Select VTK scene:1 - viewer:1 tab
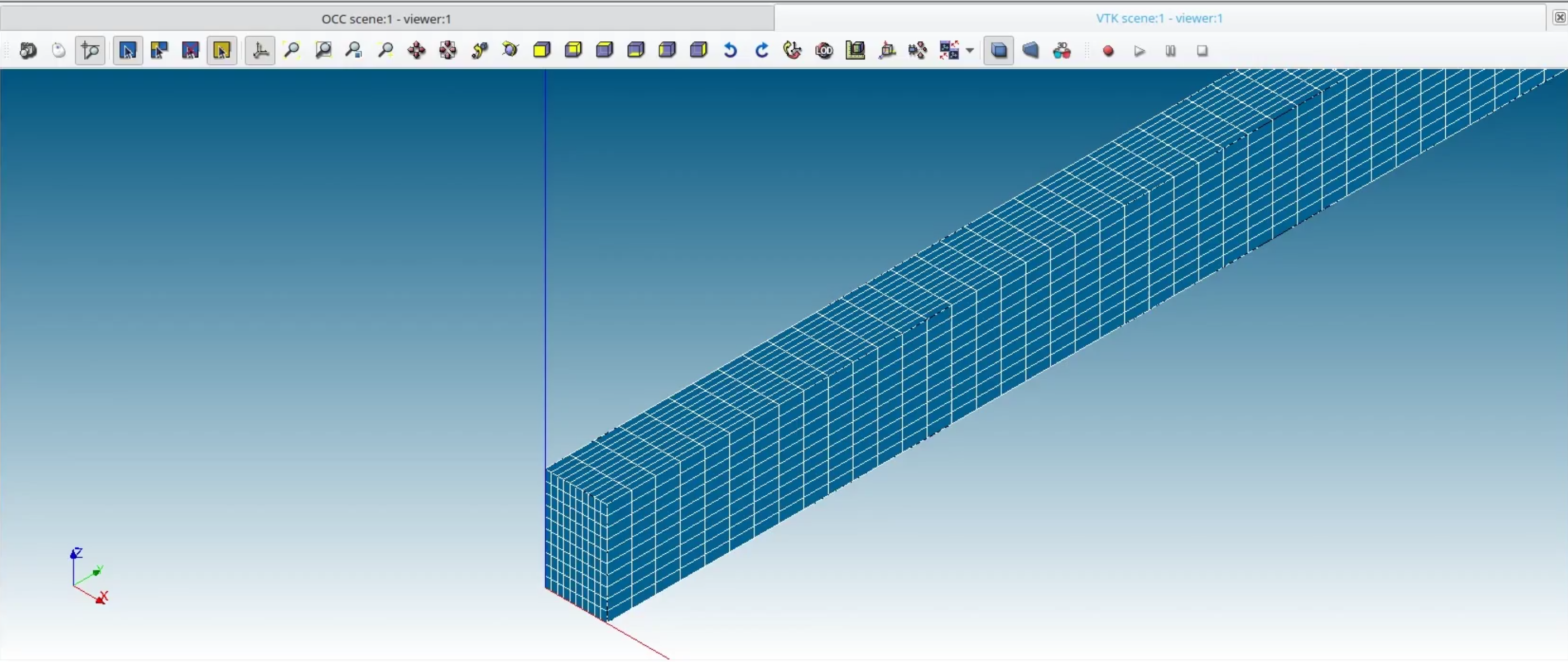This screenshot has height=662, width=1568. [1159, 18]
